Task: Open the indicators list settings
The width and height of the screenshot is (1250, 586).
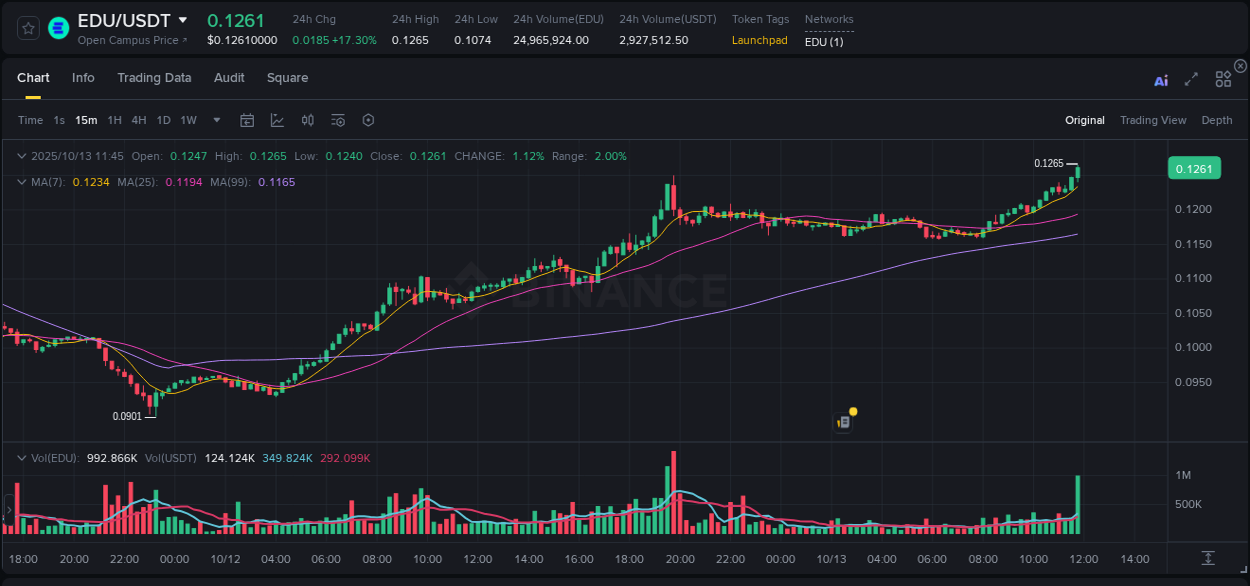Action: click(x=338, y=120)
